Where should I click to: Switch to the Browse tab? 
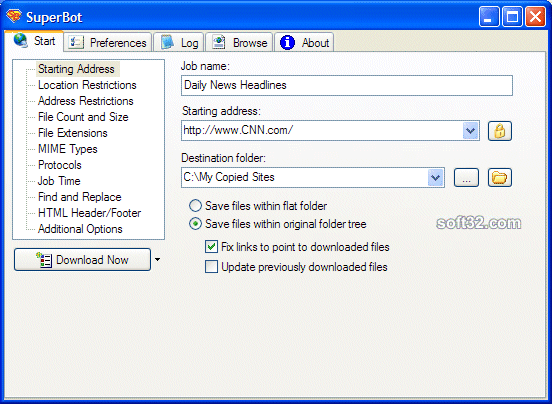click(x=239, y=43)
